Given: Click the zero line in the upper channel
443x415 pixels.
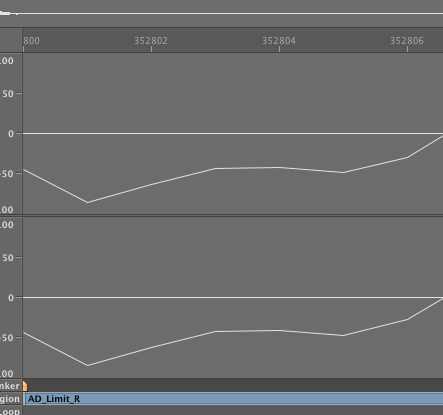Looking at the screenshot, I should pyautogui.click(x=233, y=133).
